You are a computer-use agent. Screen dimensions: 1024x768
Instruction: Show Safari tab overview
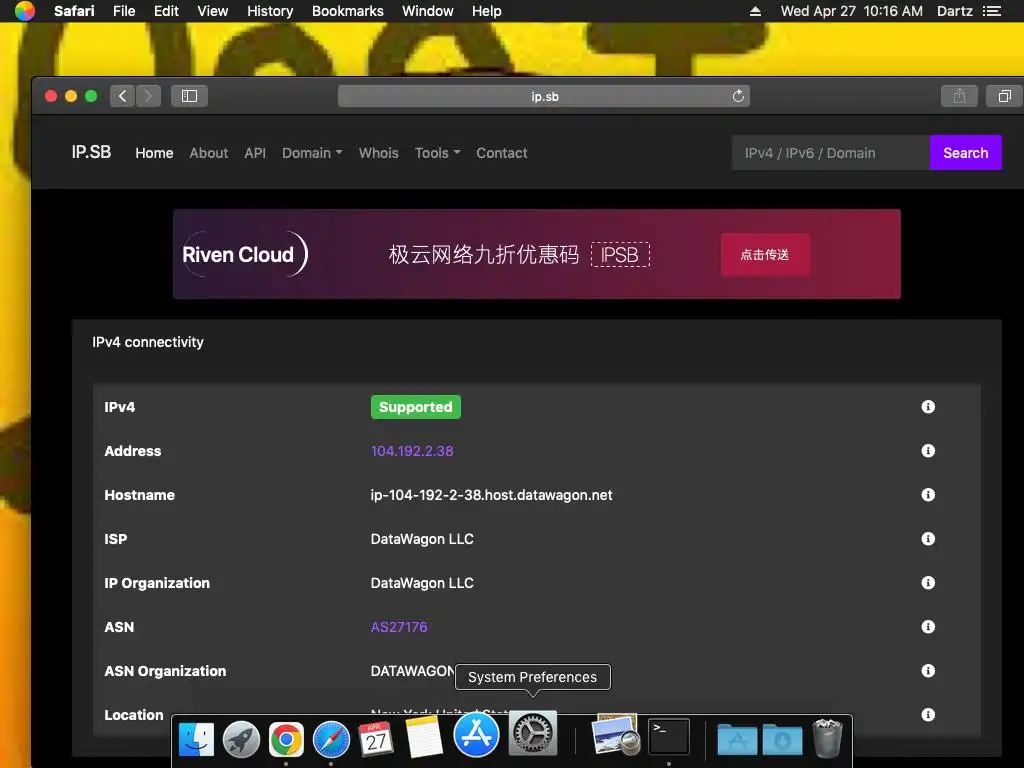click(x=1004, y=96)
